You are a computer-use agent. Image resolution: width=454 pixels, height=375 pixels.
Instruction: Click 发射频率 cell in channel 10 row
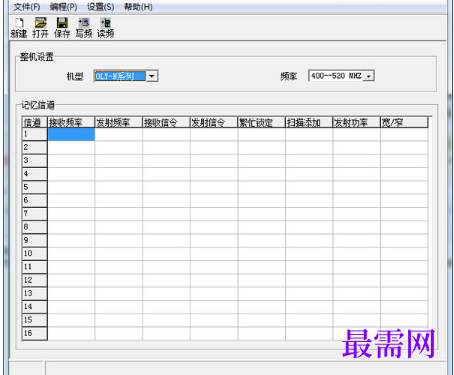pyautogui.click(x=119, y=254)
